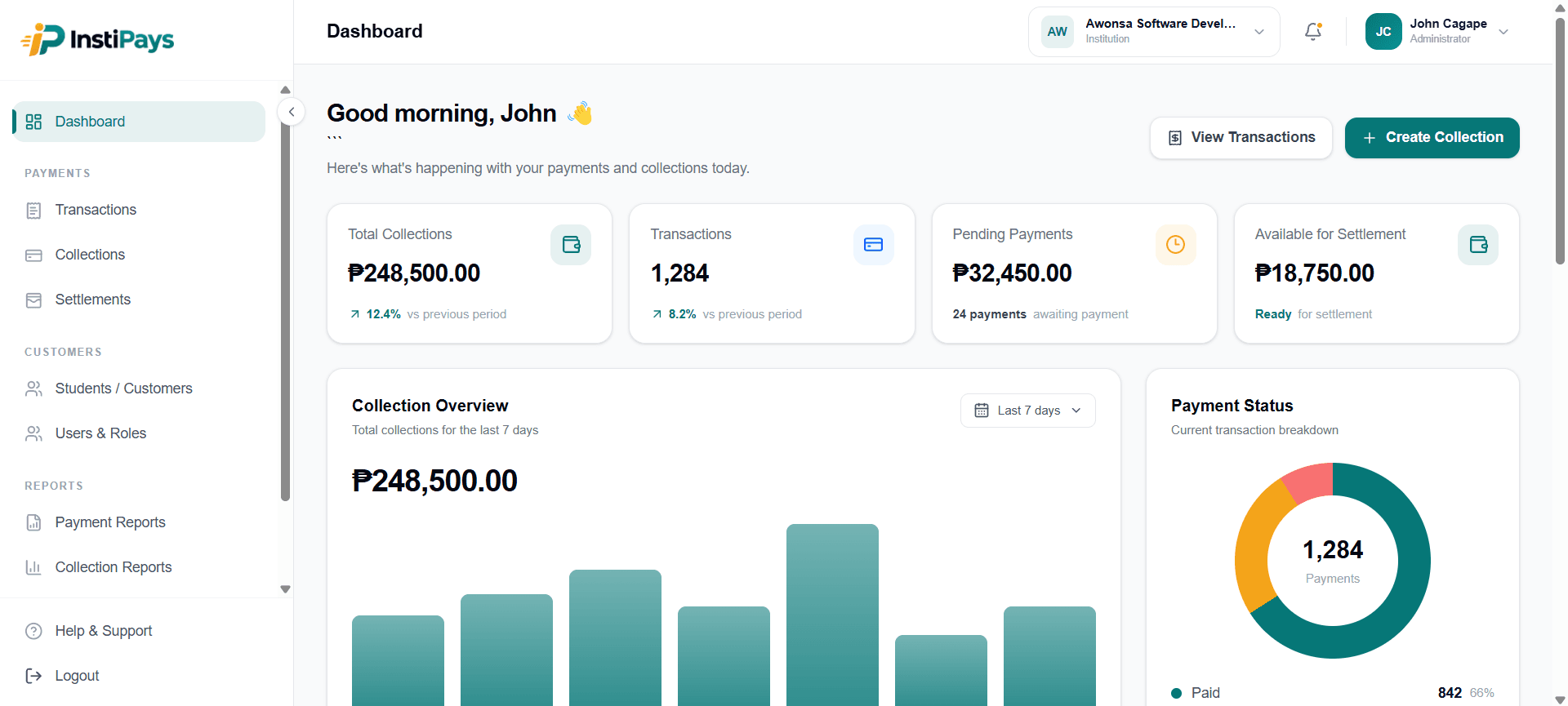Screen dimensions: 1568x706
Task: Click the Pending Payments clock icon
Action: [1175, 245]
